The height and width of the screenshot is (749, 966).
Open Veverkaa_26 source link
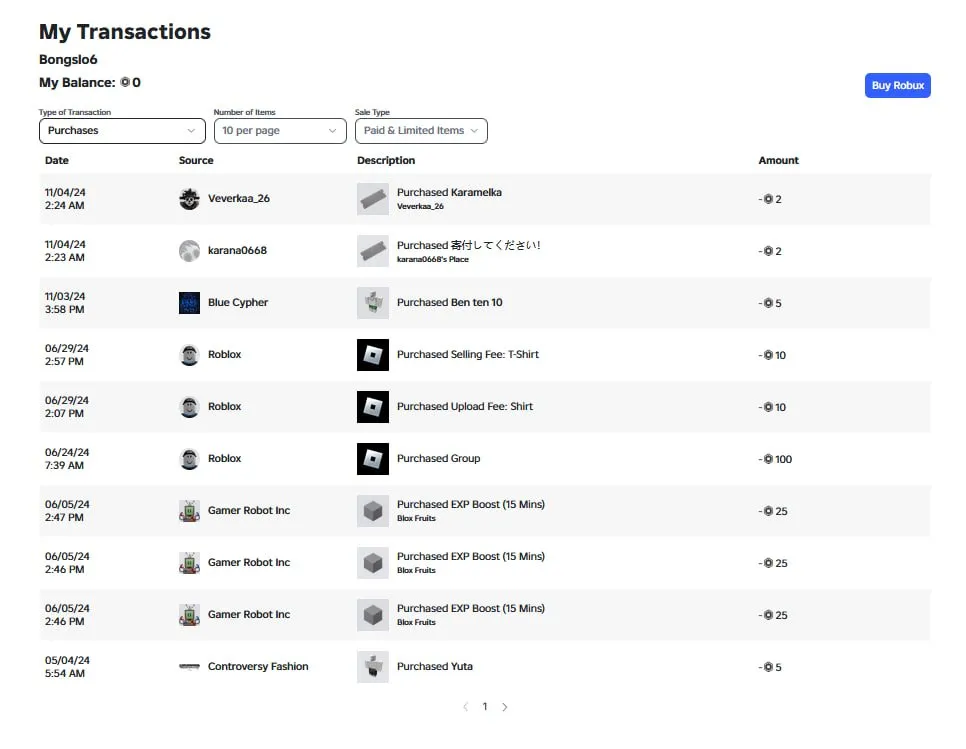point(239,198)
